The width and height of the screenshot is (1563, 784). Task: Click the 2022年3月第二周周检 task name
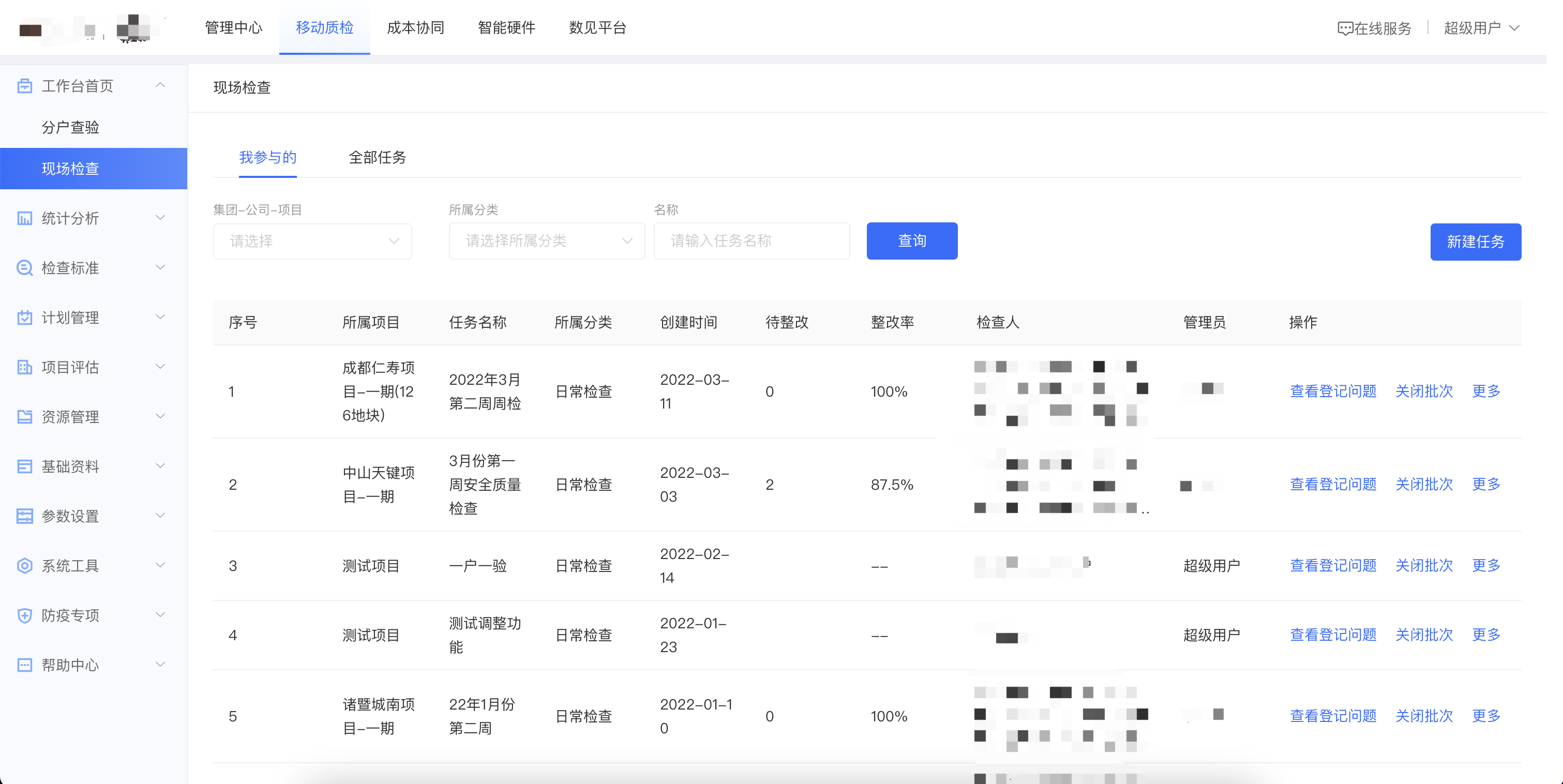point(485,391)
